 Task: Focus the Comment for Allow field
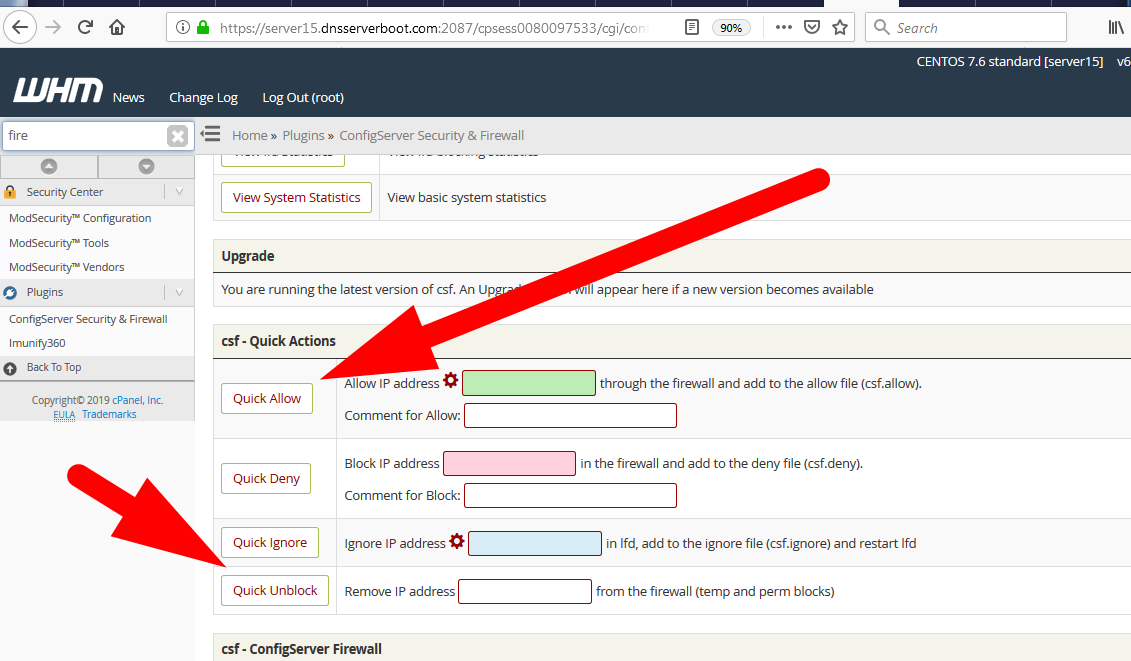(x=571, y=416)
